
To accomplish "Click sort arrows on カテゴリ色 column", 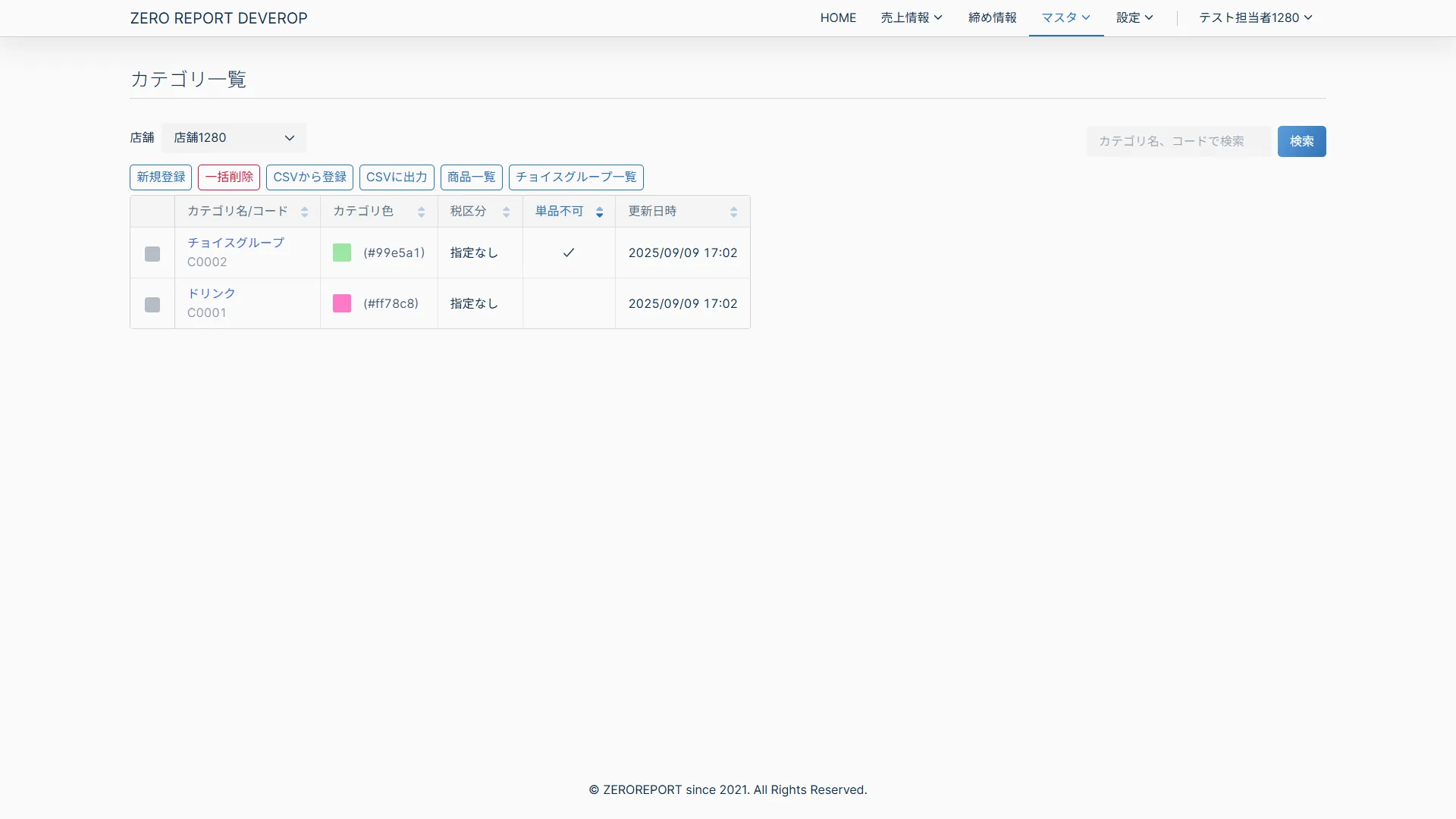I will tap(421, 212).
